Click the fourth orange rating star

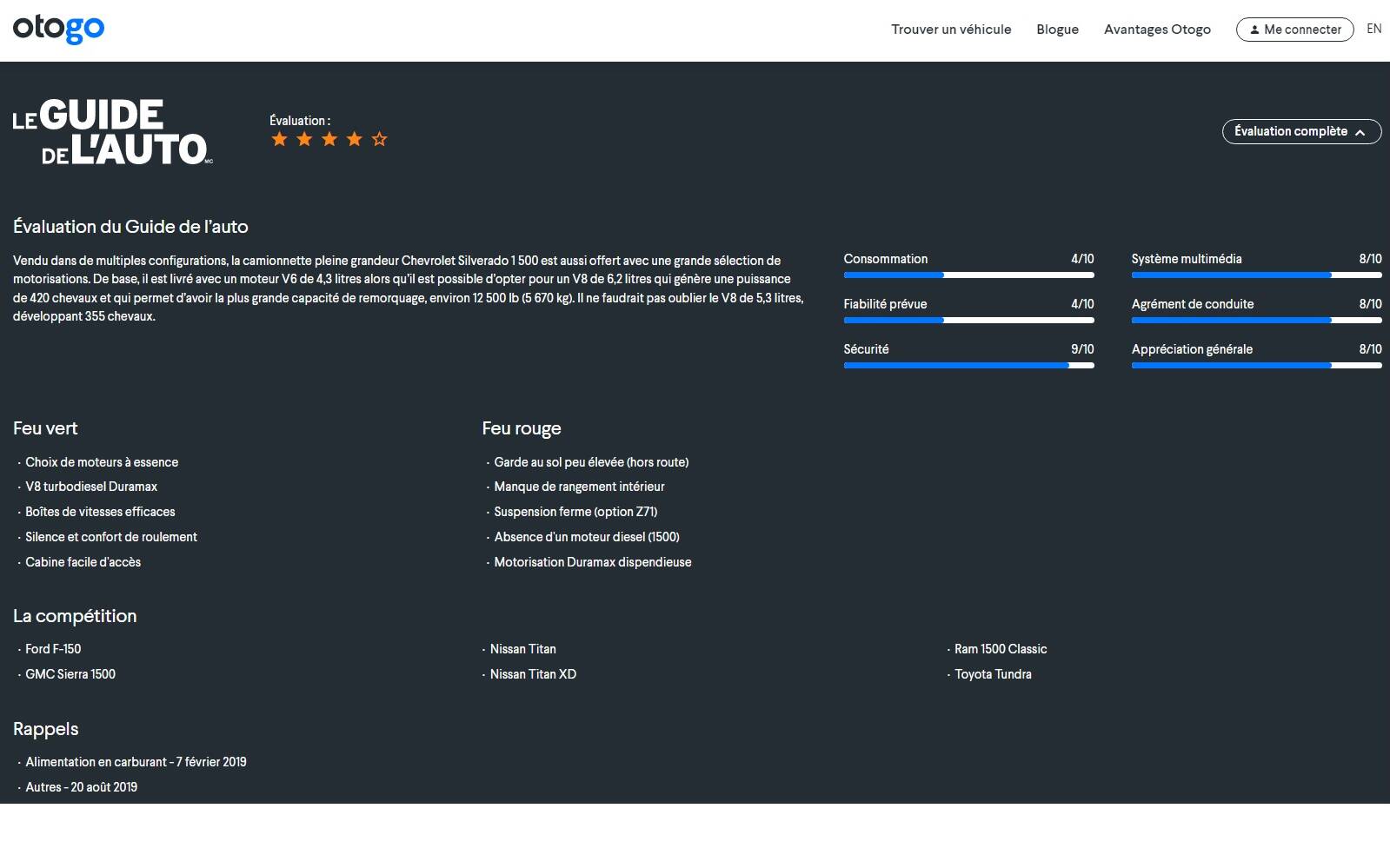355,139
